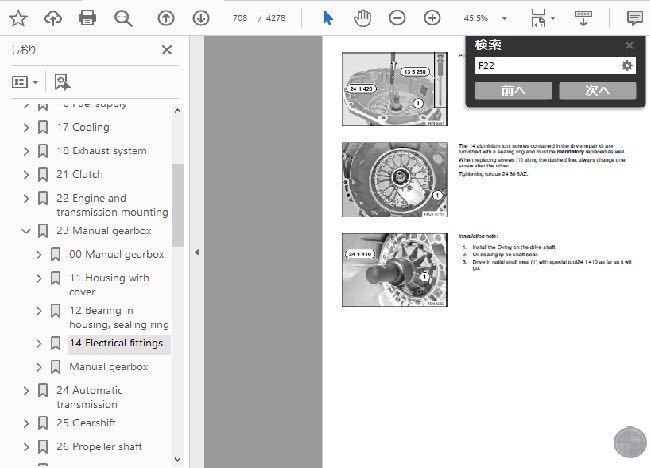Select the arrow selection tool
This screenshot has height=468, width=650.
click(328, 18)
